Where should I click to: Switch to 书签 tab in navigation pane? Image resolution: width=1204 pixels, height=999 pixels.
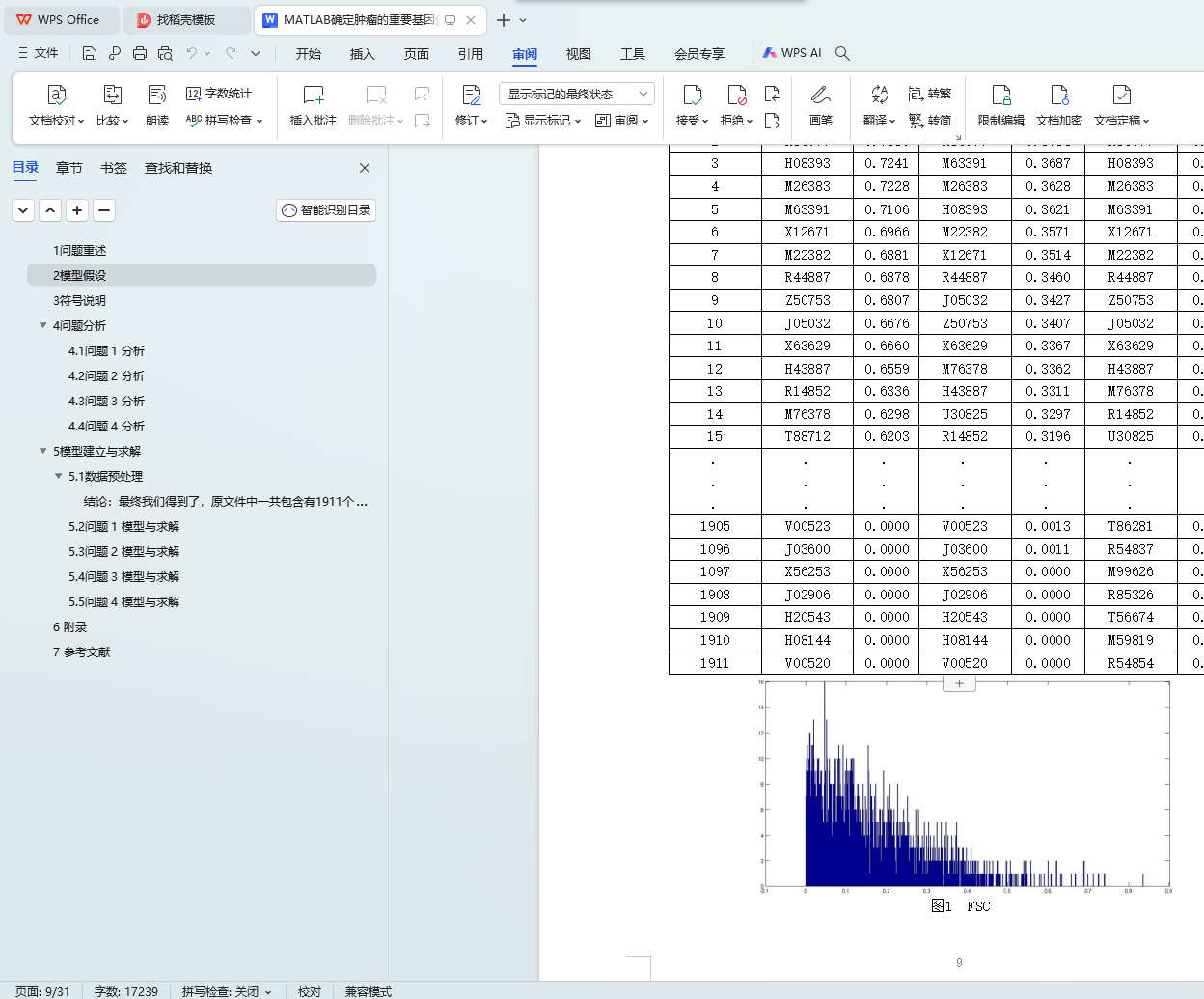114,168
